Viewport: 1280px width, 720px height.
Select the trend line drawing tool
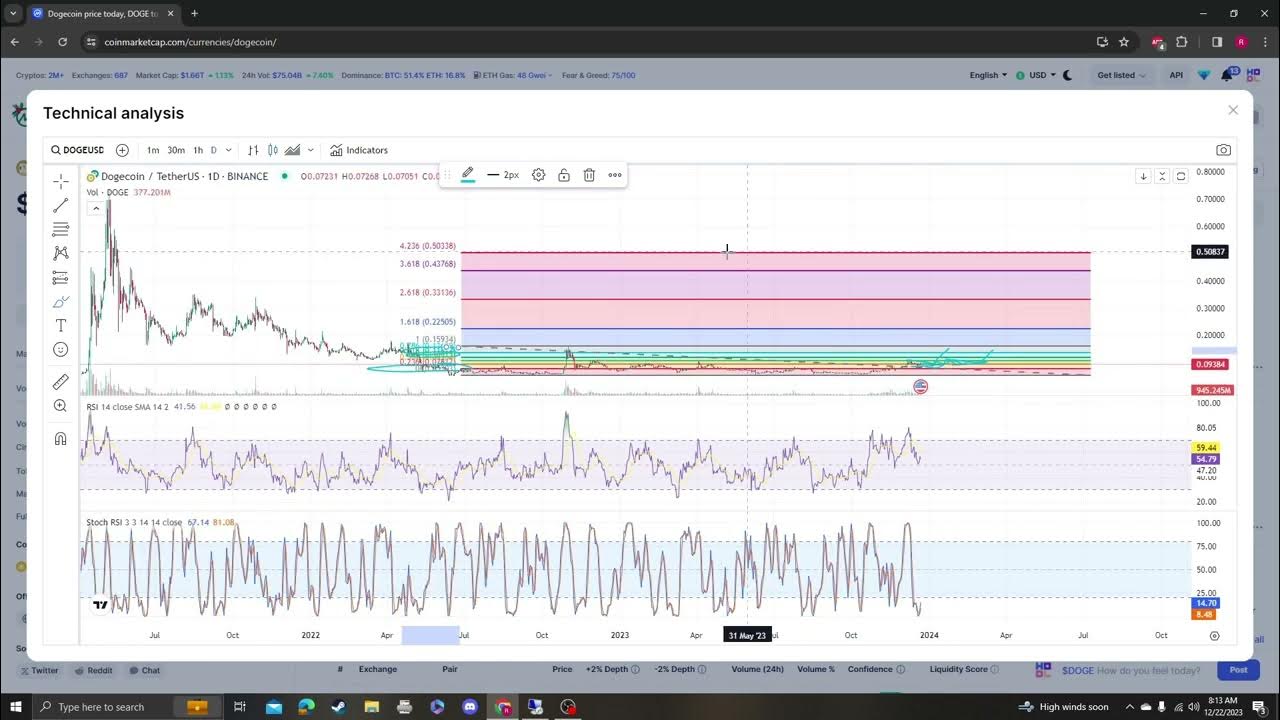(61, 205)
